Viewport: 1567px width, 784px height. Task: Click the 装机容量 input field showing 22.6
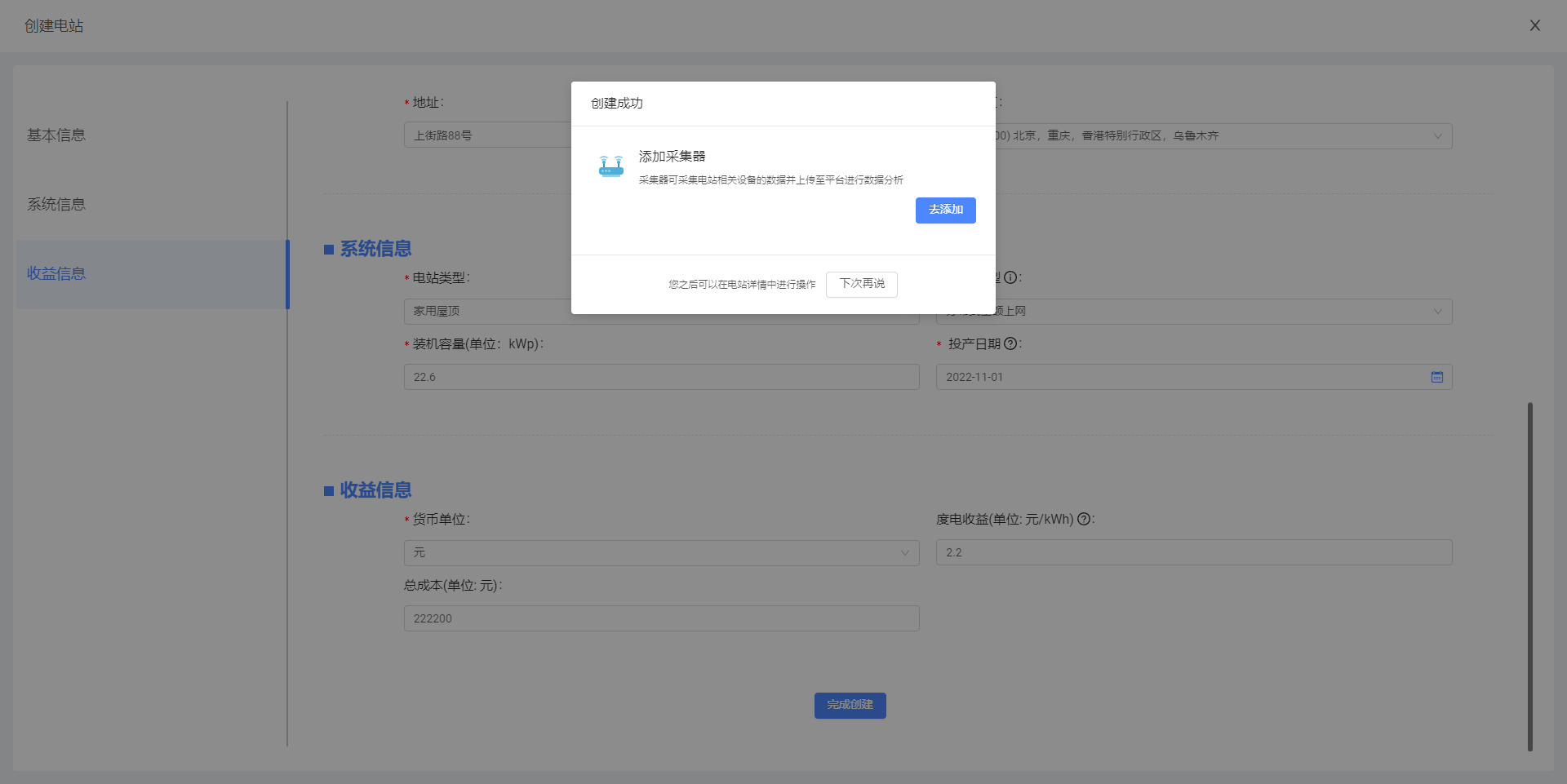[x=661, y=377]
